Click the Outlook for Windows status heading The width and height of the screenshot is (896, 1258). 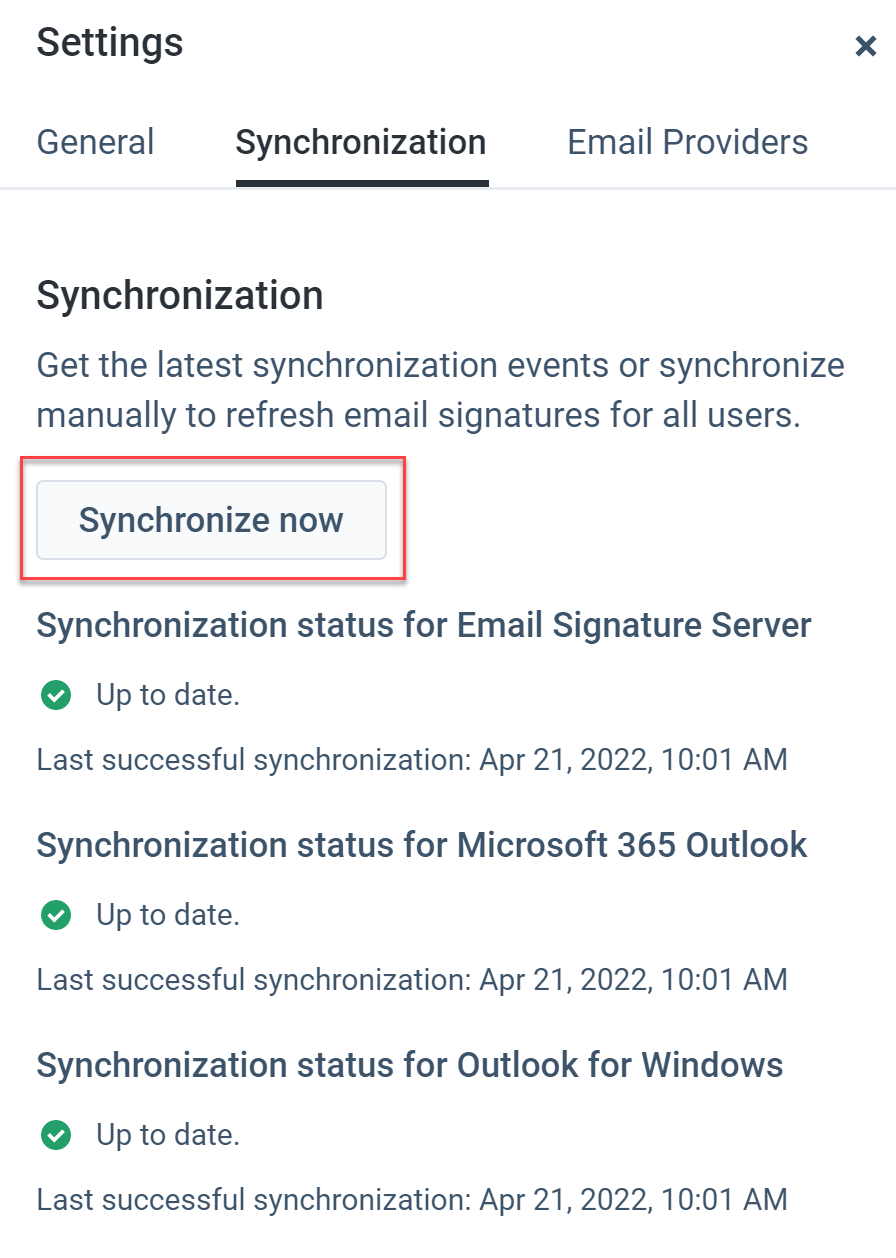[x=409, y=1065]
